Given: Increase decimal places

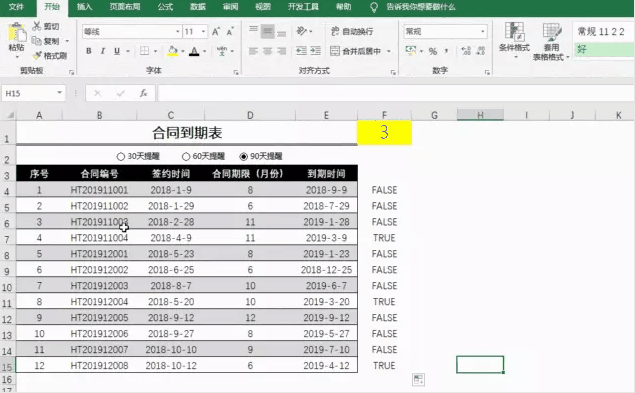Looking at the screenshot, I should tap(466, 51).
